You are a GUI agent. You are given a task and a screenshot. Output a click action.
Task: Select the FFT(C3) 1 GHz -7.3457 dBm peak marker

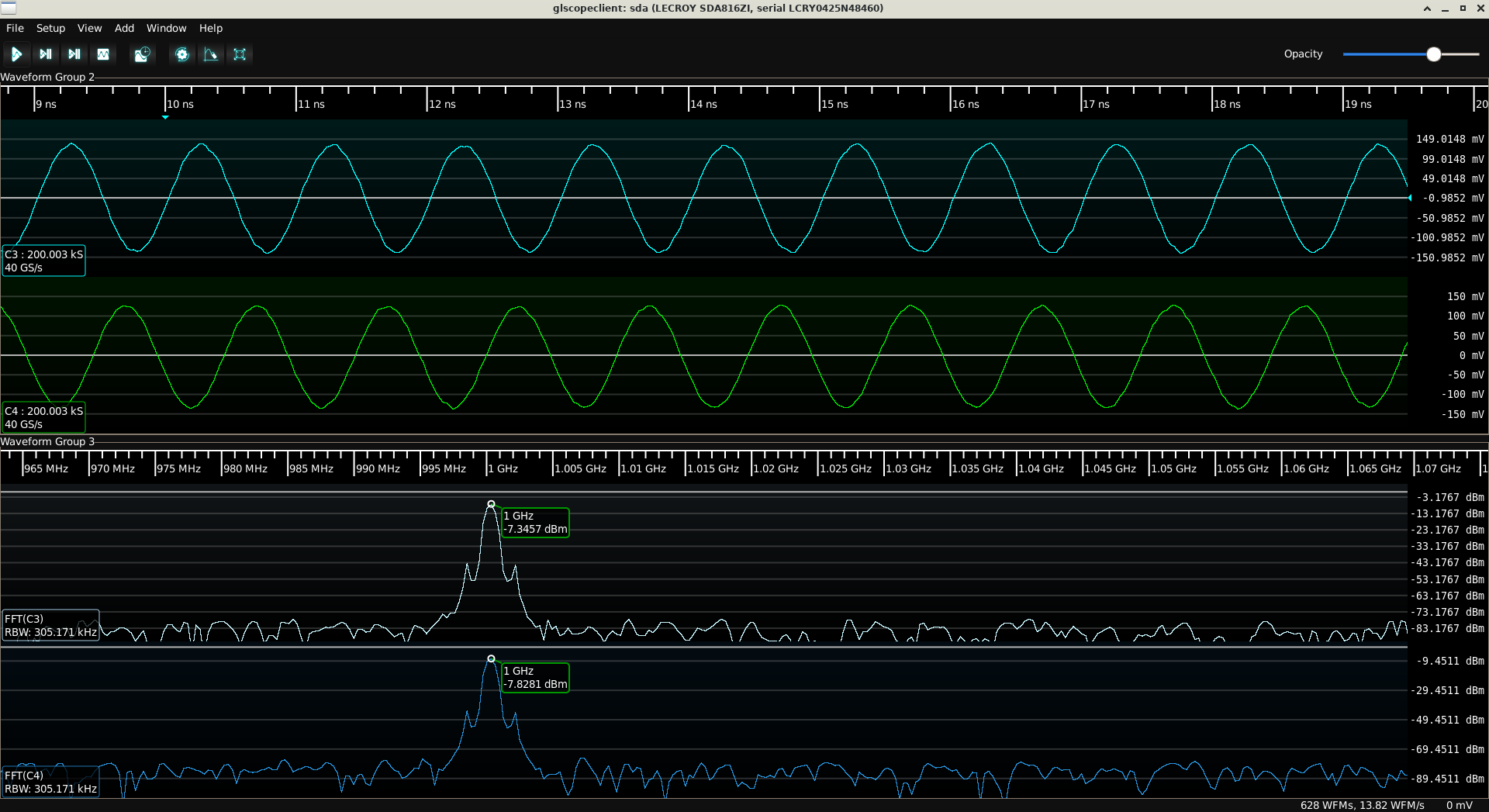[x=535, y=523]
